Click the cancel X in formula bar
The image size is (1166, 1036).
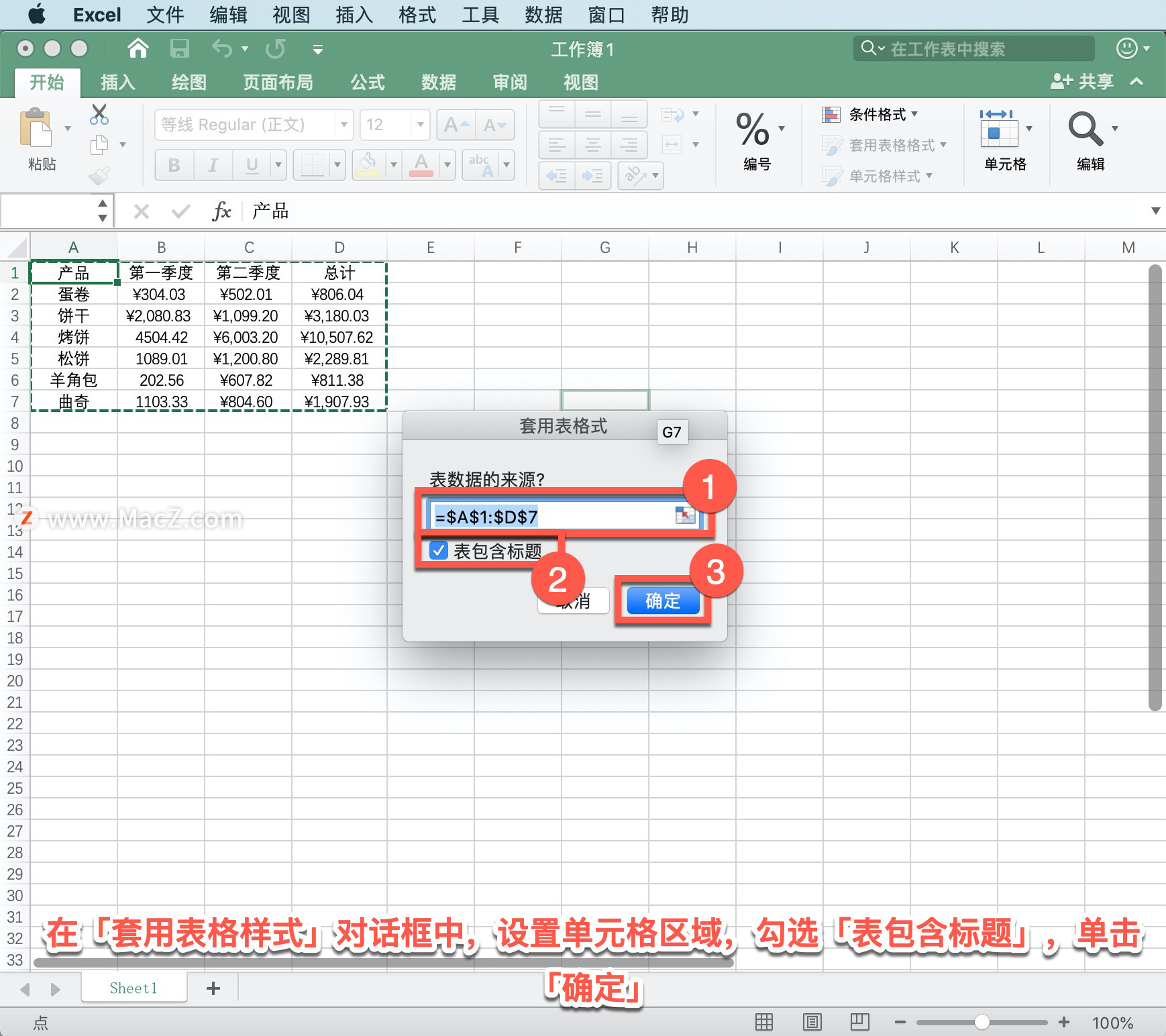click(141, 211)
